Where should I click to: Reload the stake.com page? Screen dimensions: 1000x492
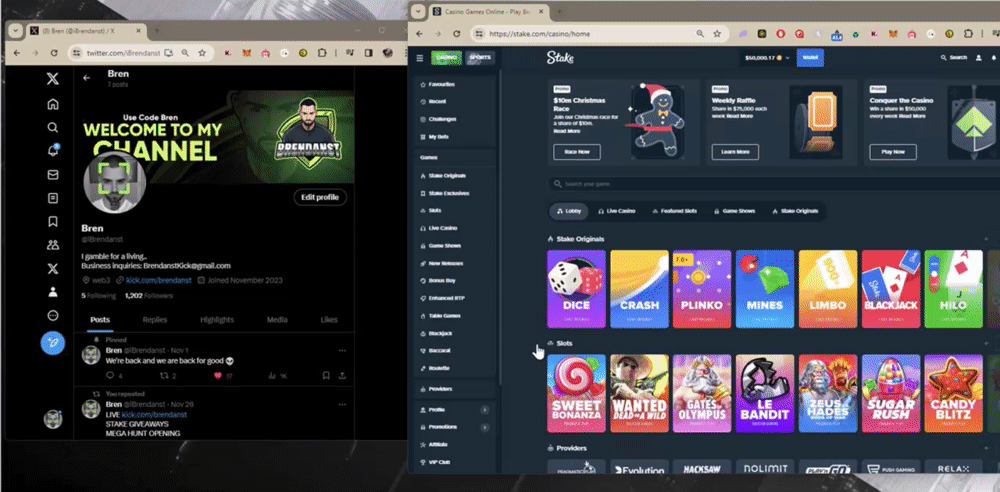[457, 34]
